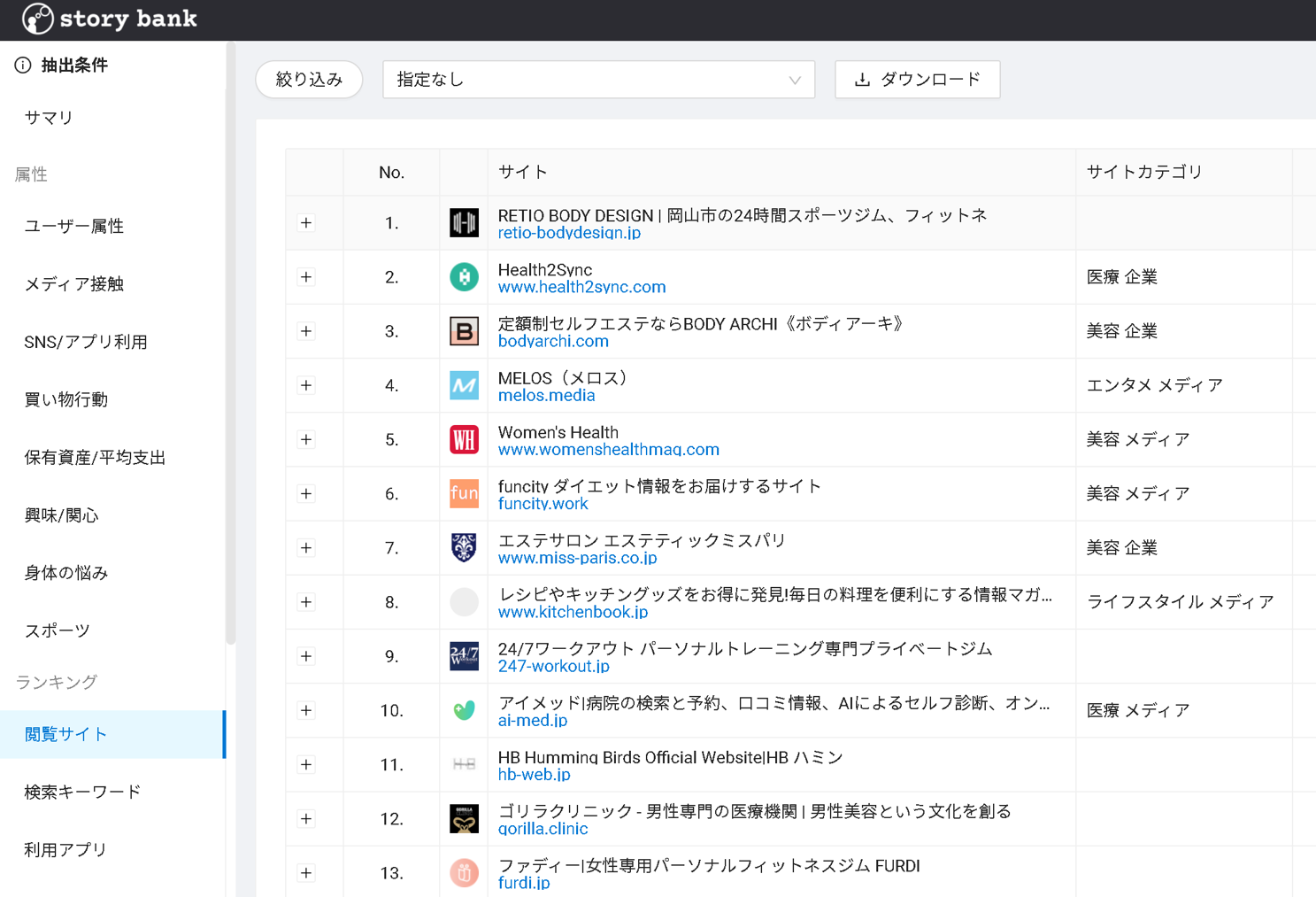This screenshot has width=1316, height=897.
Task: Click the RETIO BODY DESIGN favicon
Action: pyautogui.click(x=464, y=223)
